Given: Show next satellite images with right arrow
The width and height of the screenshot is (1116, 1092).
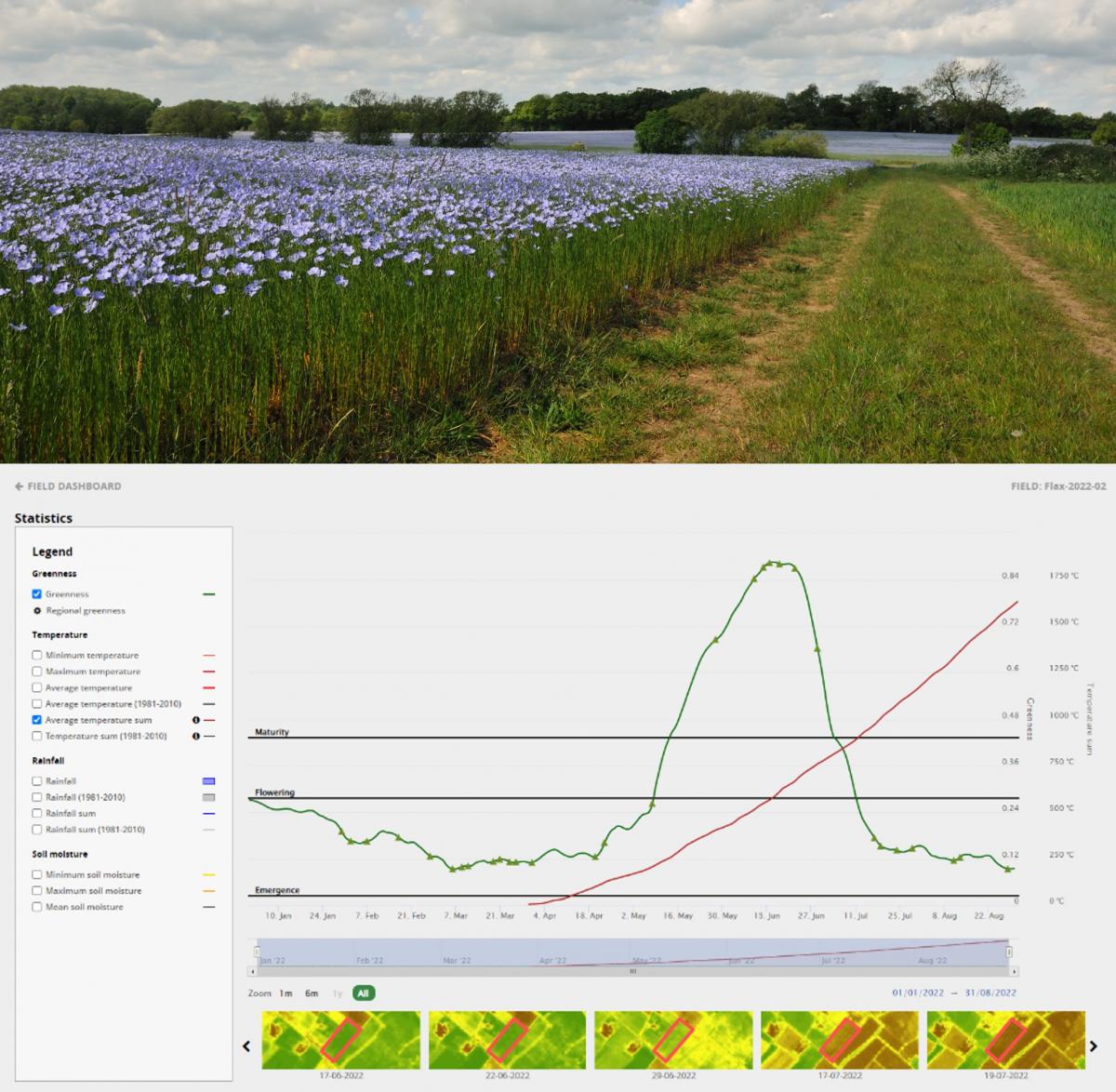Looking at the screenshot, I should pos(1094,1045).
